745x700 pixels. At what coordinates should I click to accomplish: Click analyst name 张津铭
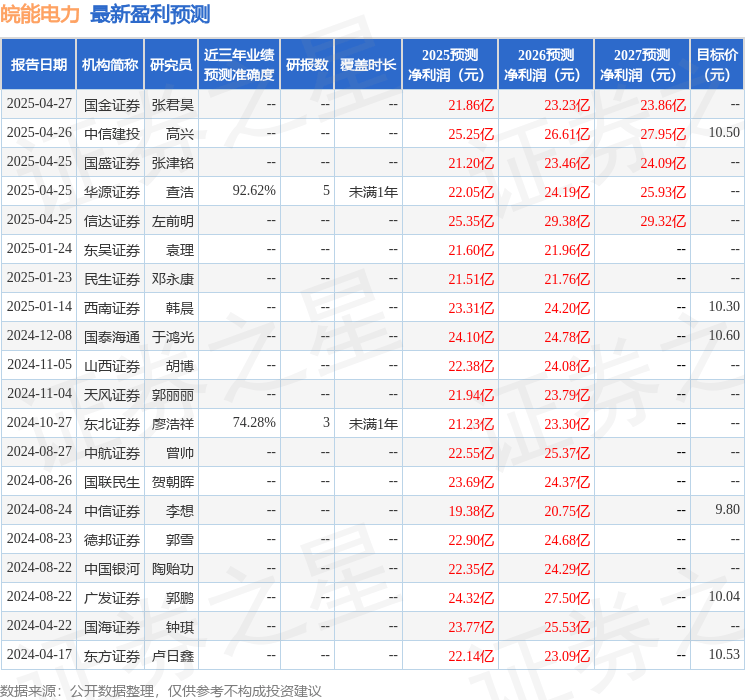(172, 163)
